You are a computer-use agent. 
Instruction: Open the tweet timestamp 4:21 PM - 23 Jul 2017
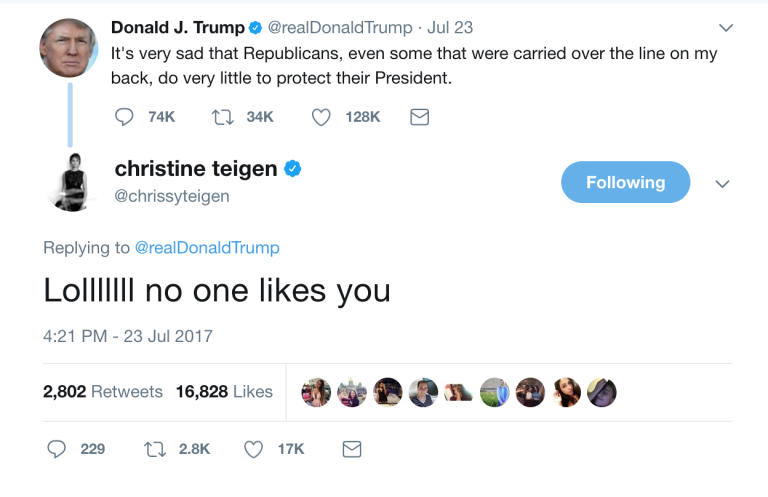coord(128,336)
